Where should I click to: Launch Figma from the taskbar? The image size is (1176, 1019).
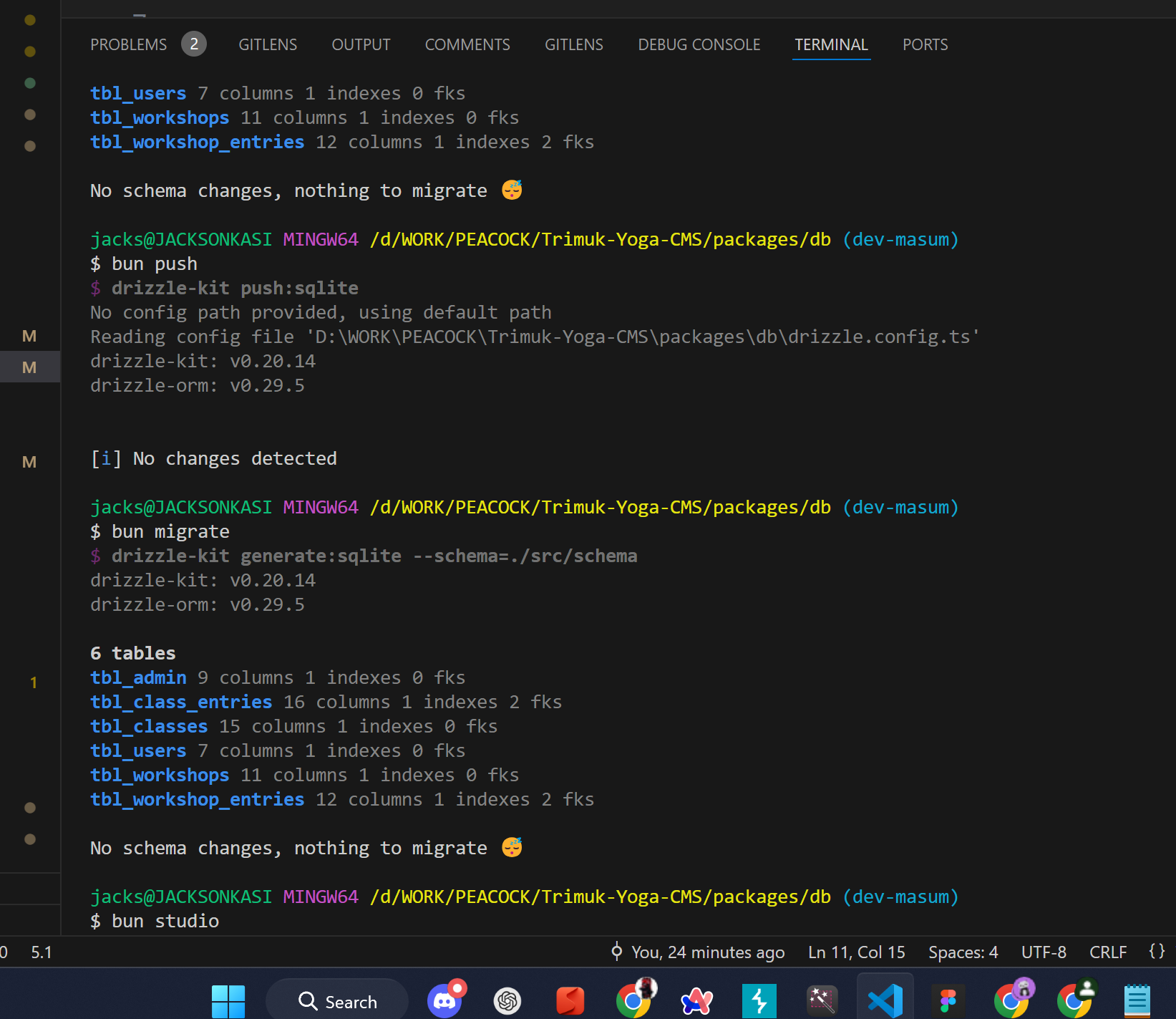click(x=948, y=1000)
